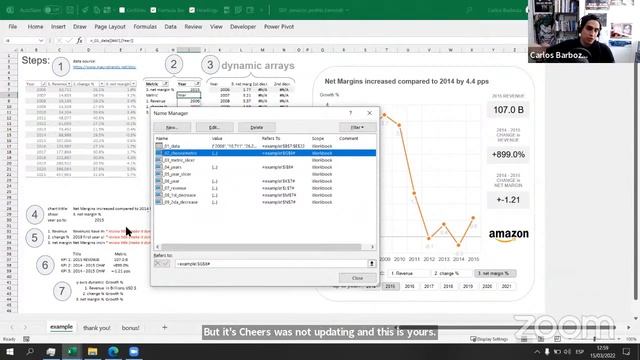
Task: Switch to the Data tab
Action: tap(171, 27)
